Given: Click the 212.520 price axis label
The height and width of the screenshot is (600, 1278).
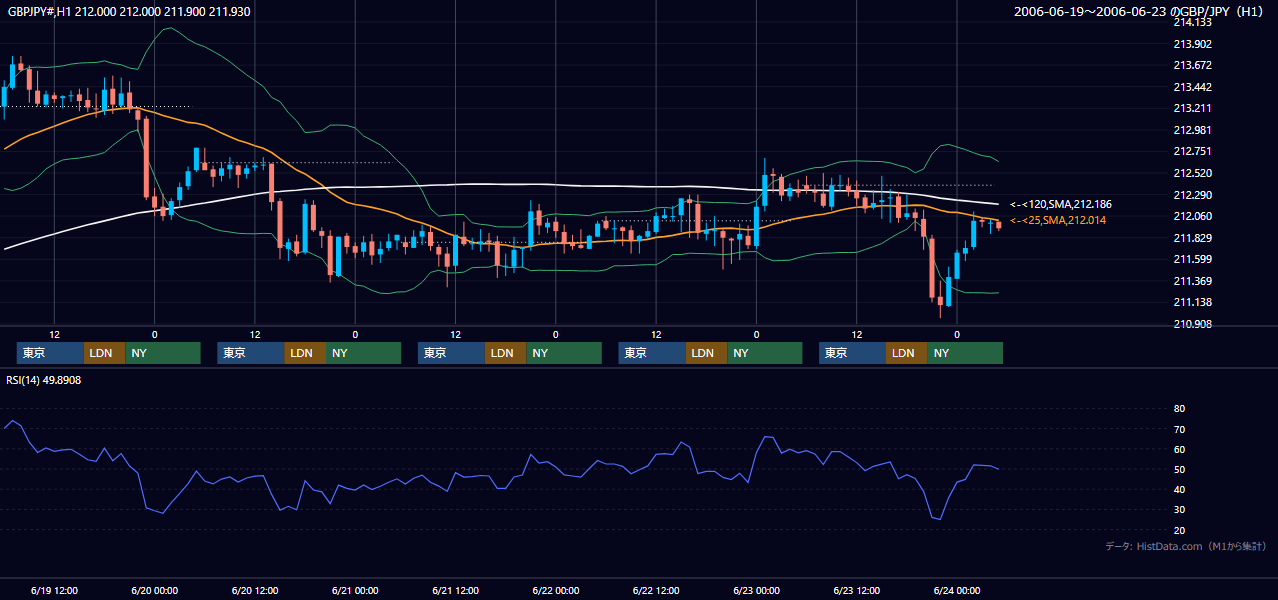Looking at the screenshot, I should pos(1192,173).
